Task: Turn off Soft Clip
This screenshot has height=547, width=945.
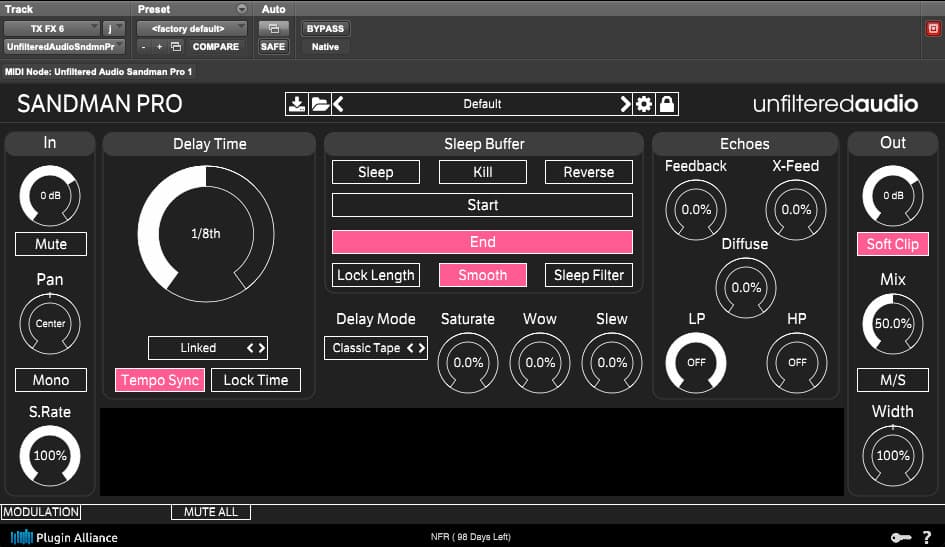Action: 893,244
